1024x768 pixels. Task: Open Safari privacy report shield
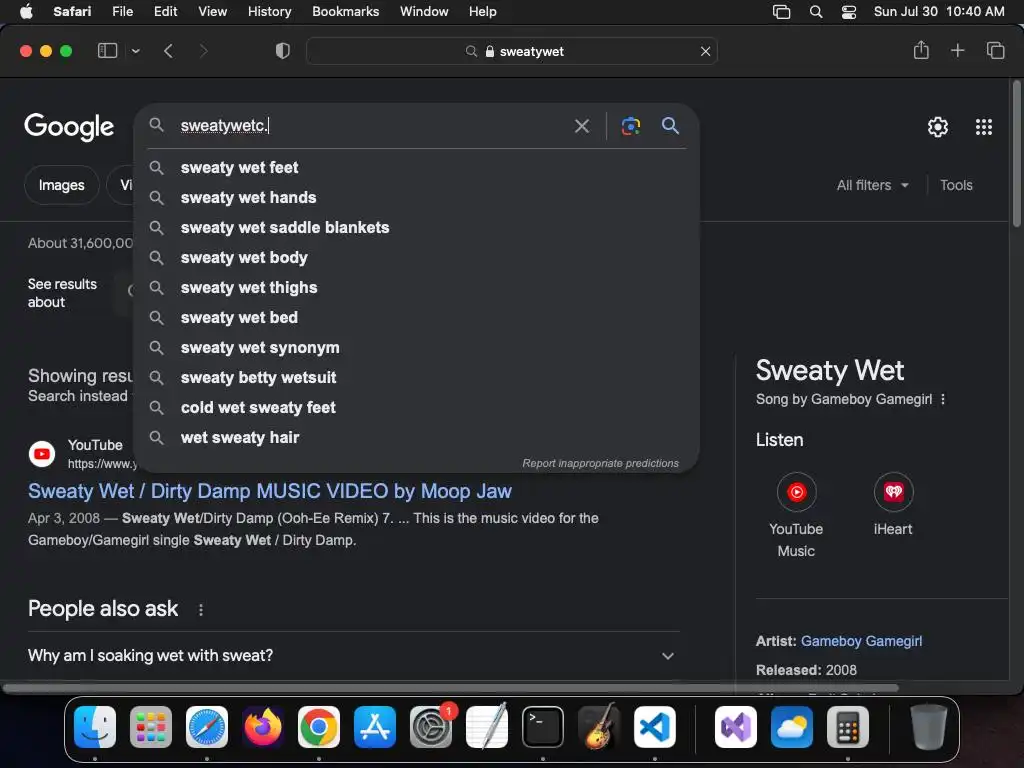(283, 51)
